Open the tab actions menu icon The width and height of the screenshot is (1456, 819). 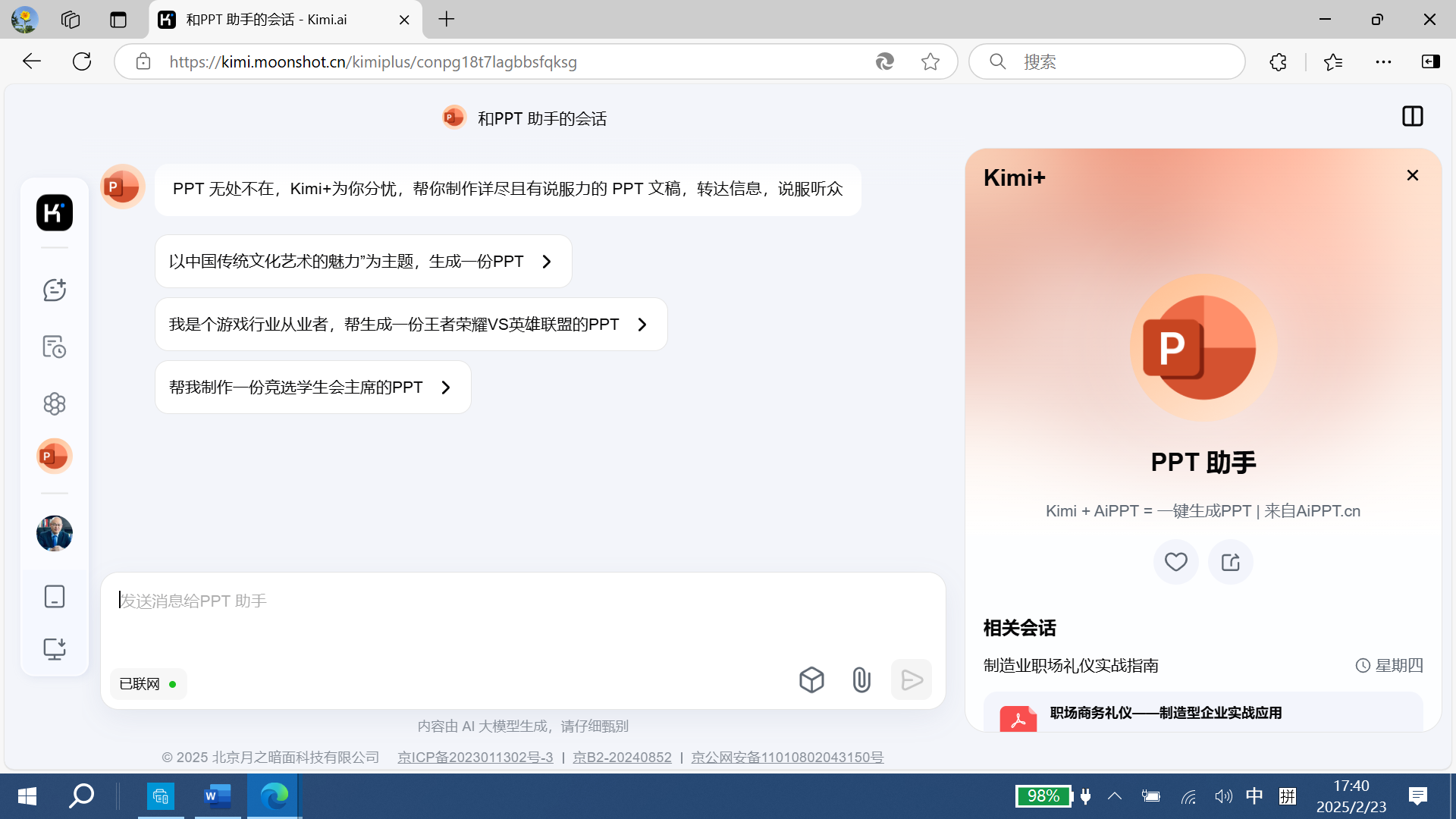tap(118, 20)
